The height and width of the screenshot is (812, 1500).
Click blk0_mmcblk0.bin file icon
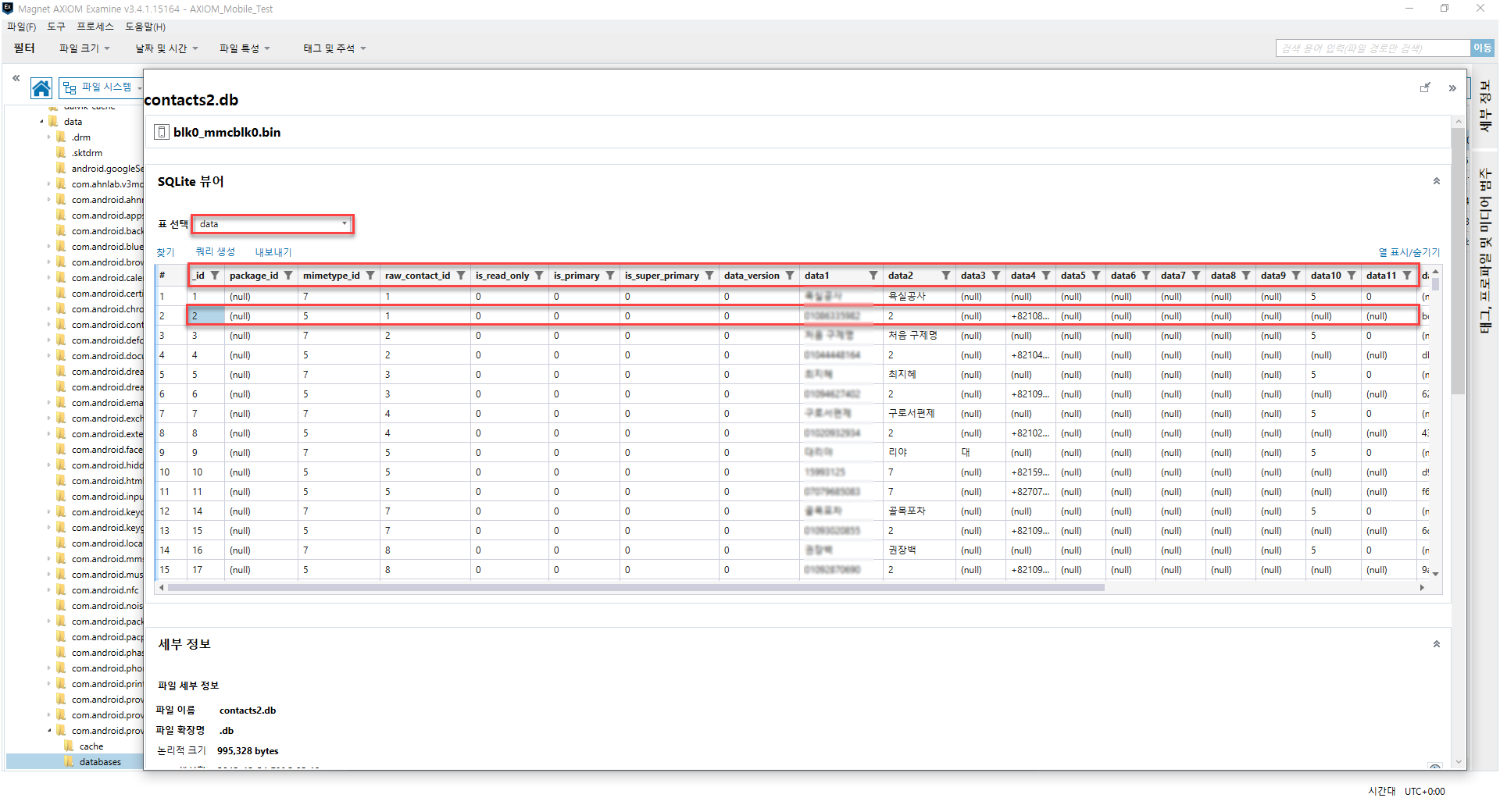pos(162,132)
